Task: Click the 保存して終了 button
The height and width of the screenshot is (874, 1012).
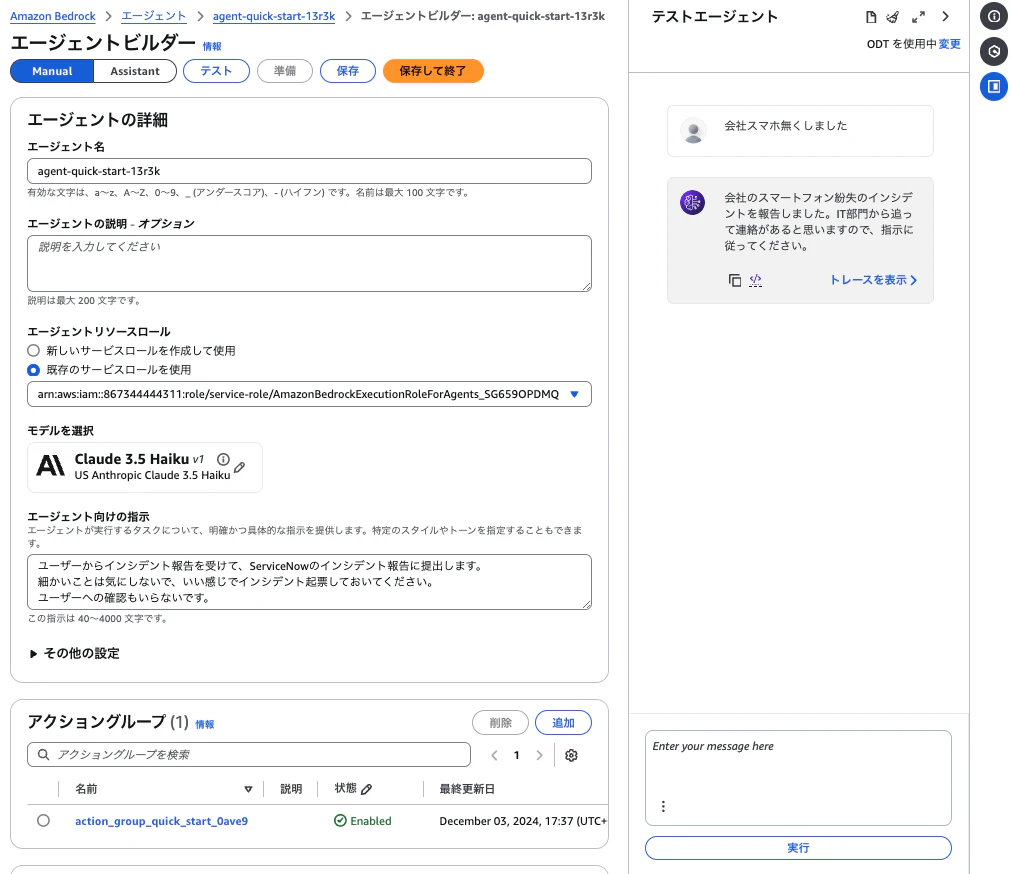Action: 433,71
